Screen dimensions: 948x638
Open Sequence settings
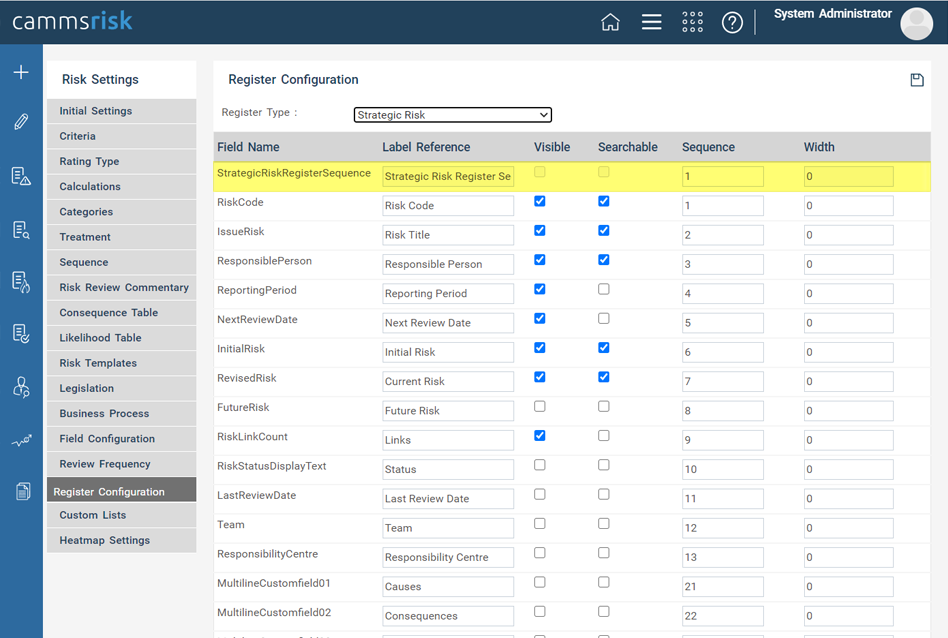122,262
